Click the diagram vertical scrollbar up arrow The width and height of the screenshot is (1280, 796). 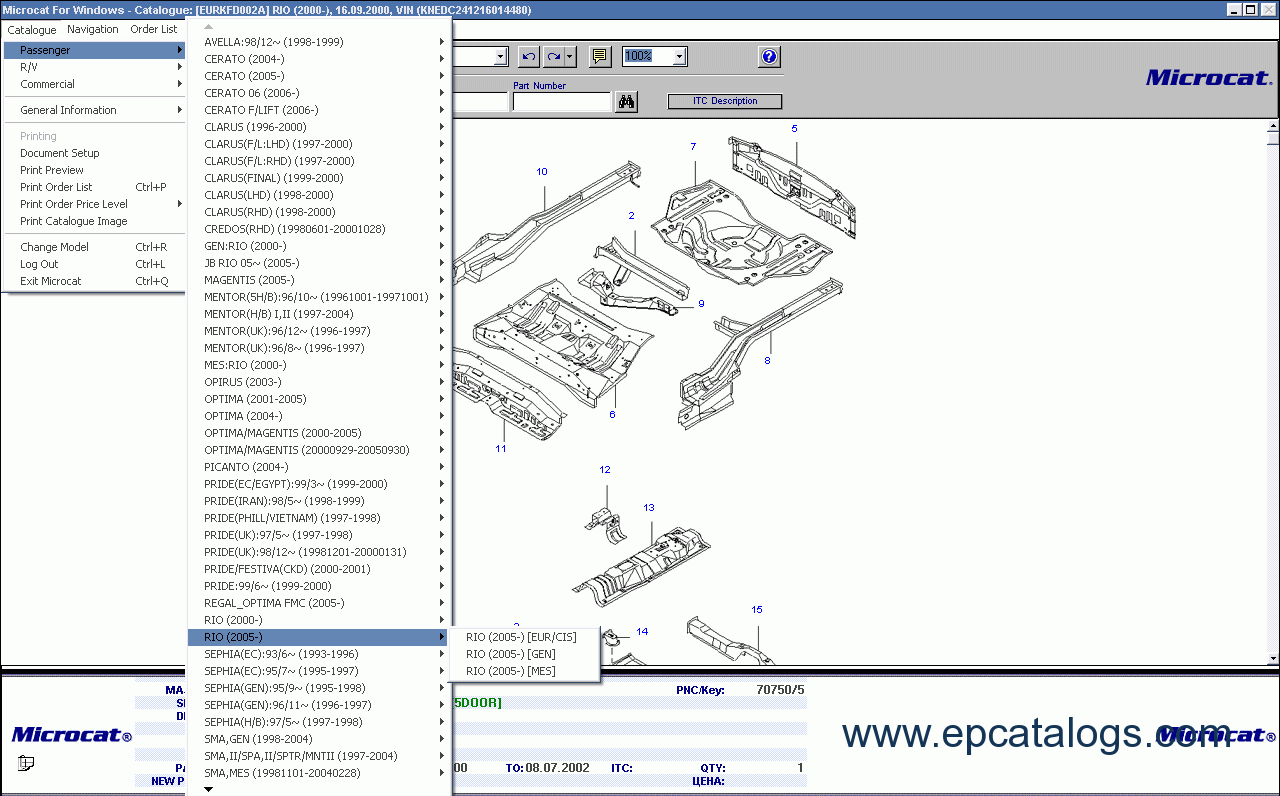click(1273, 126)
